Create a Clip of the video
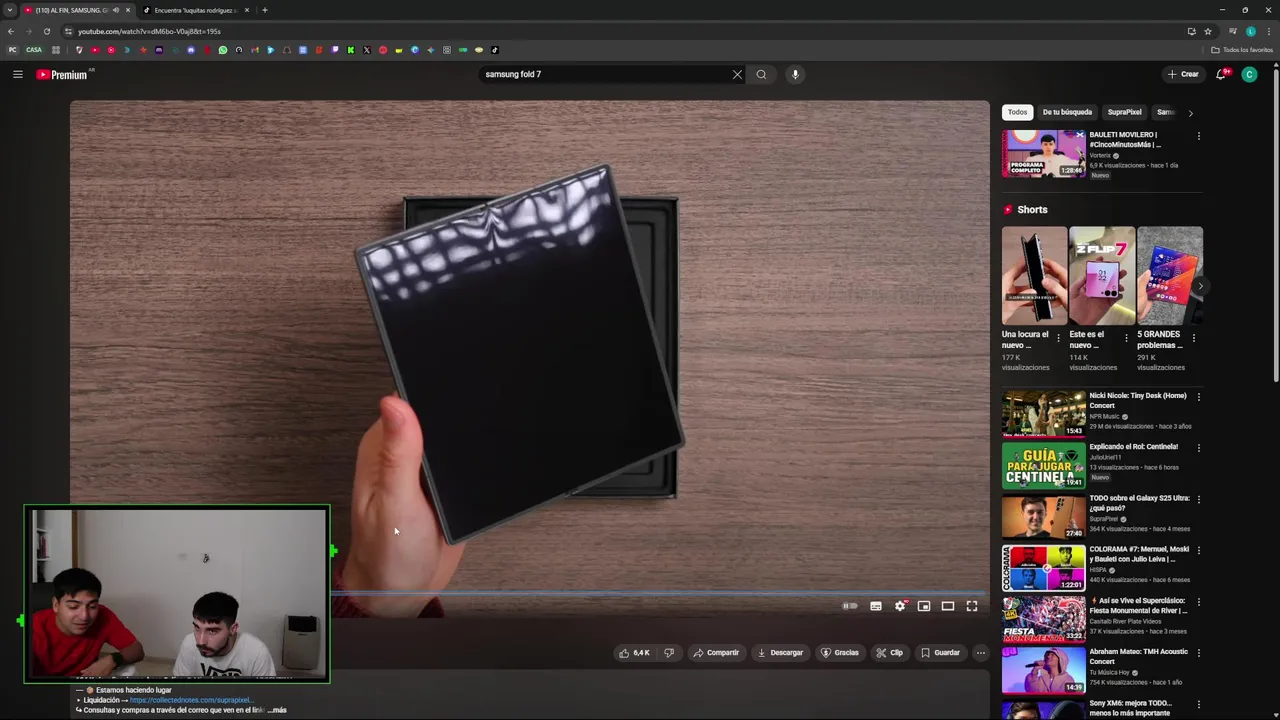 pos(889,653)
